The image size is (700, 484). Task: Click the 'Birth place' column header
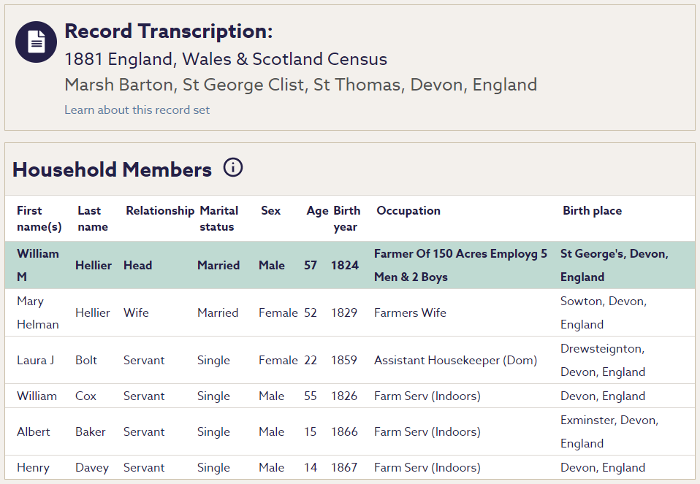(592, 211)
